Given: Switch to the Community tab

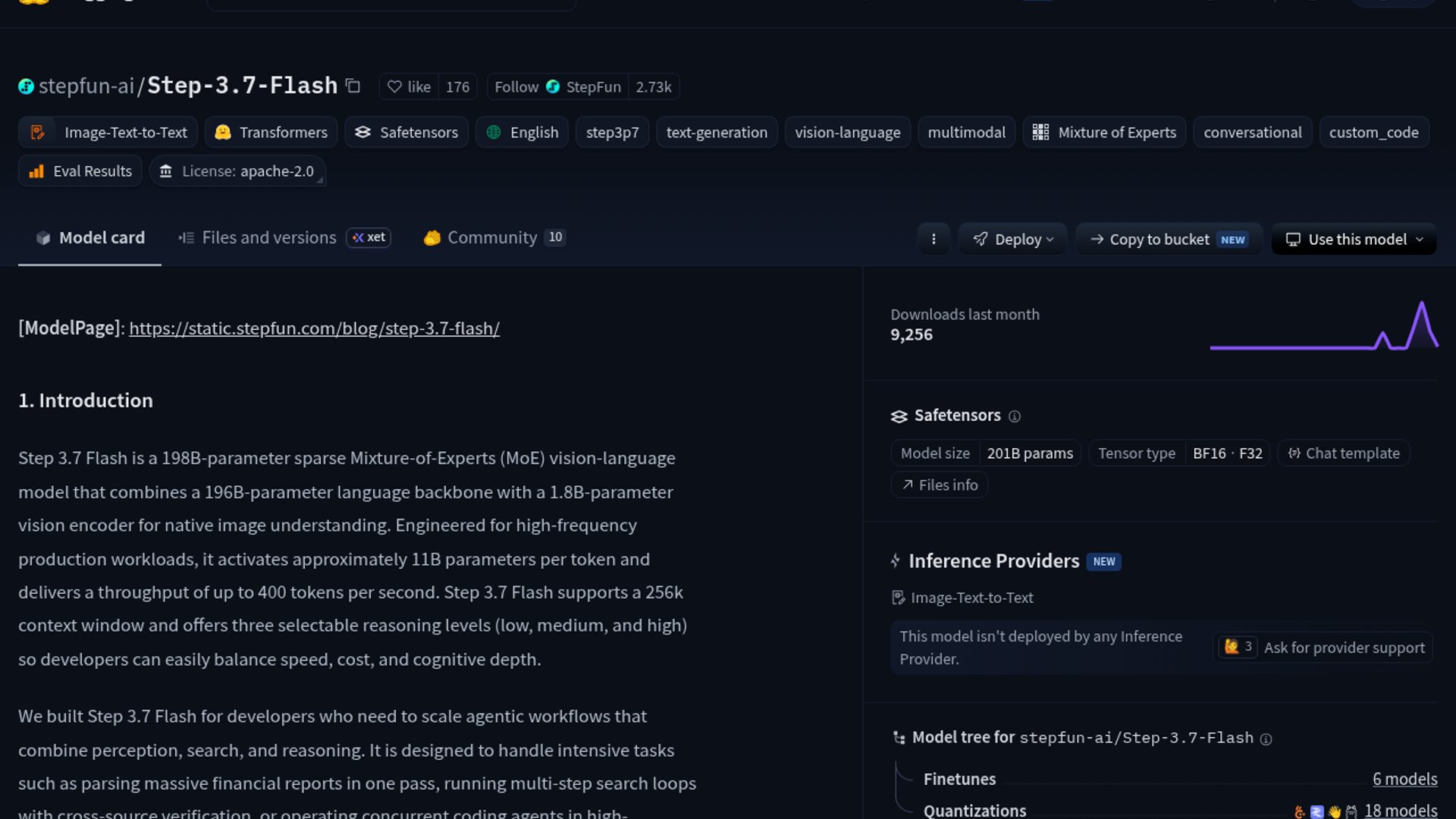Looking at the screenshot, I should coord(494,237).
